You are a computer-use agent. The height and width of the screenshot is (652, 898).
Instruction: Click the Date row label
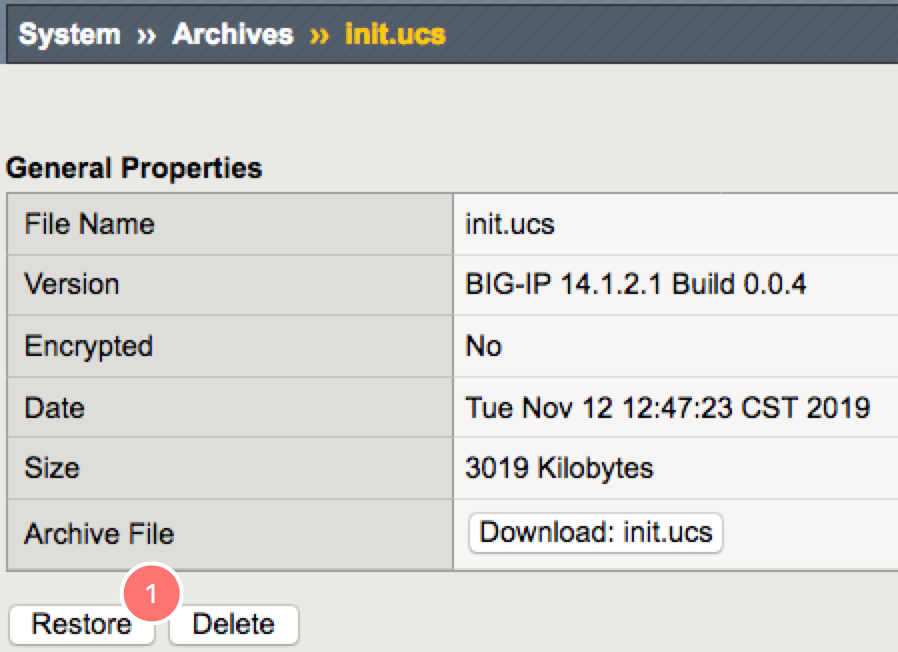54,408
